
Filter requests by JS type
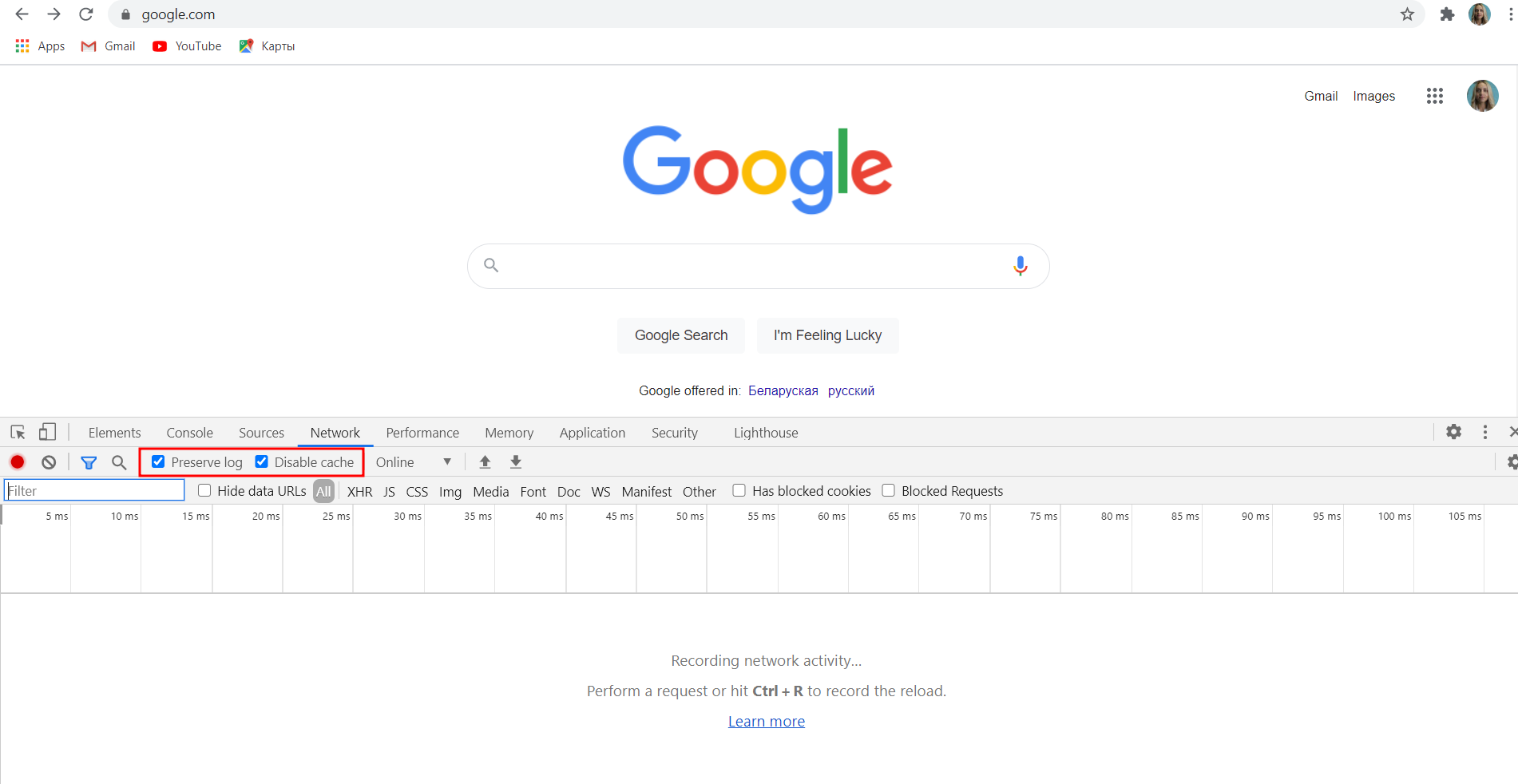[x=389, y=491]
